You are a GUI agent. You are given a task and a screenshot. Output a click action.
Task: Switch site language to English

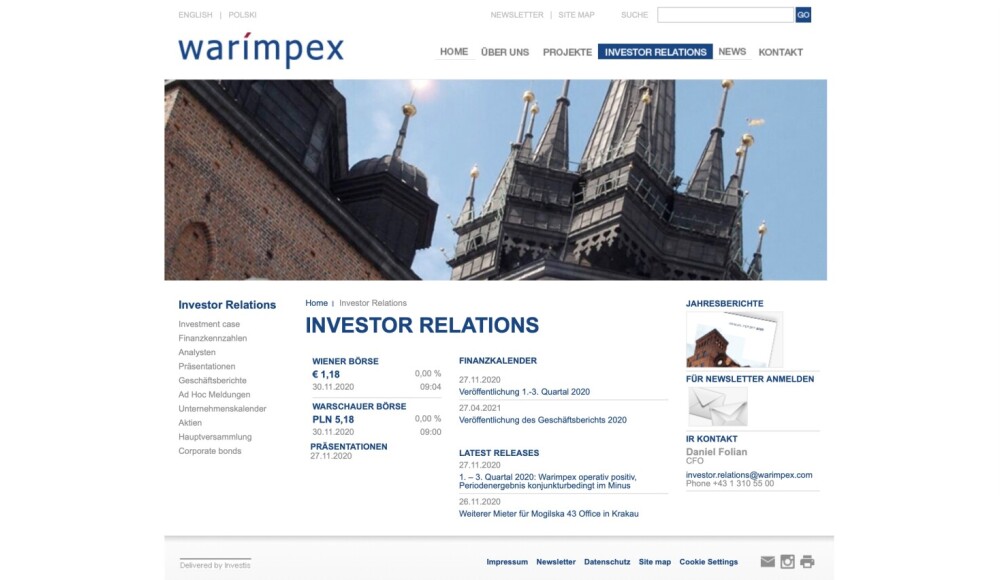coord(195,15)
